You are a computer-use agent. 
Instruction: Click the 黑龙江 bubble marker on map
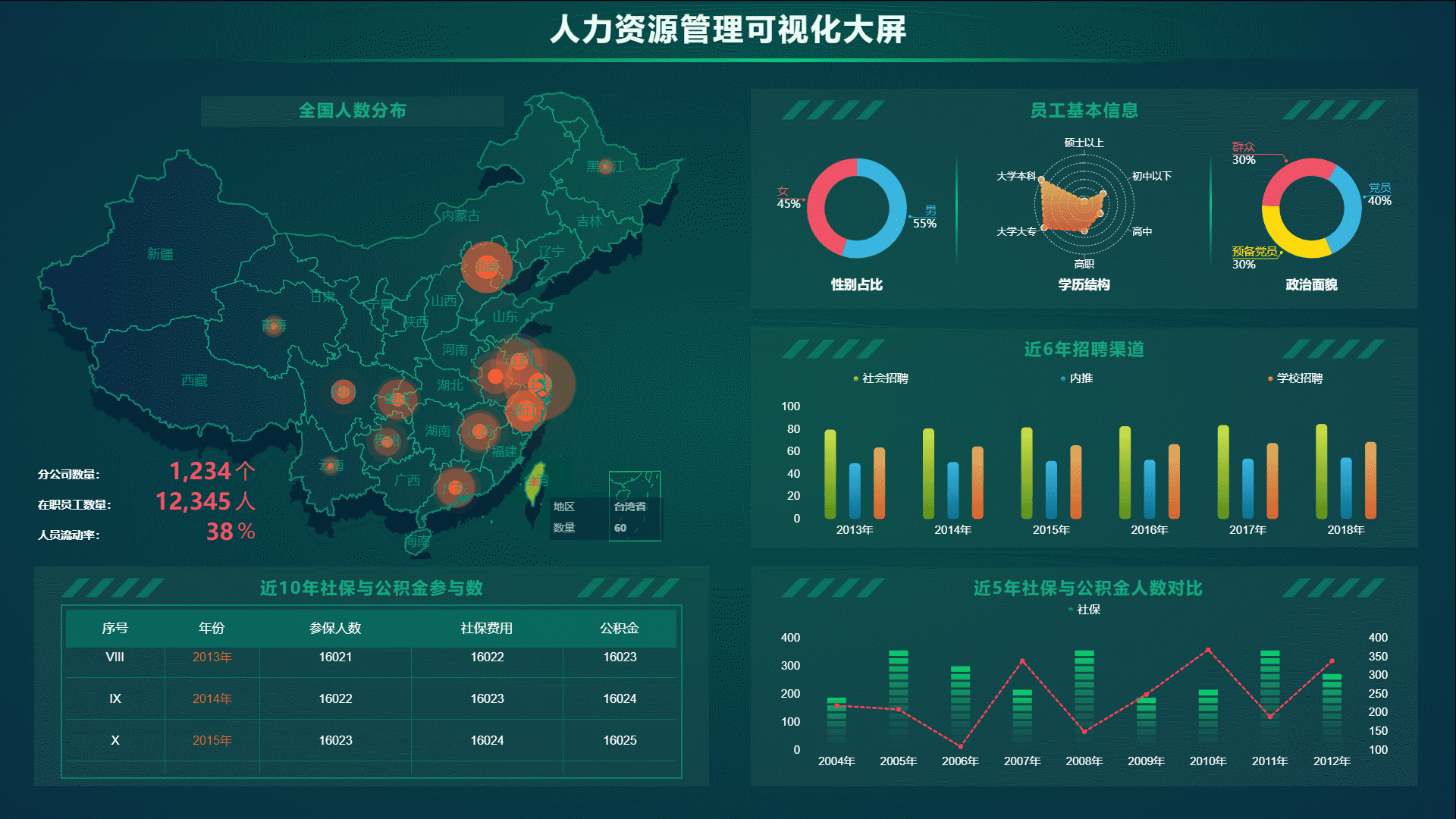point(605,166)
